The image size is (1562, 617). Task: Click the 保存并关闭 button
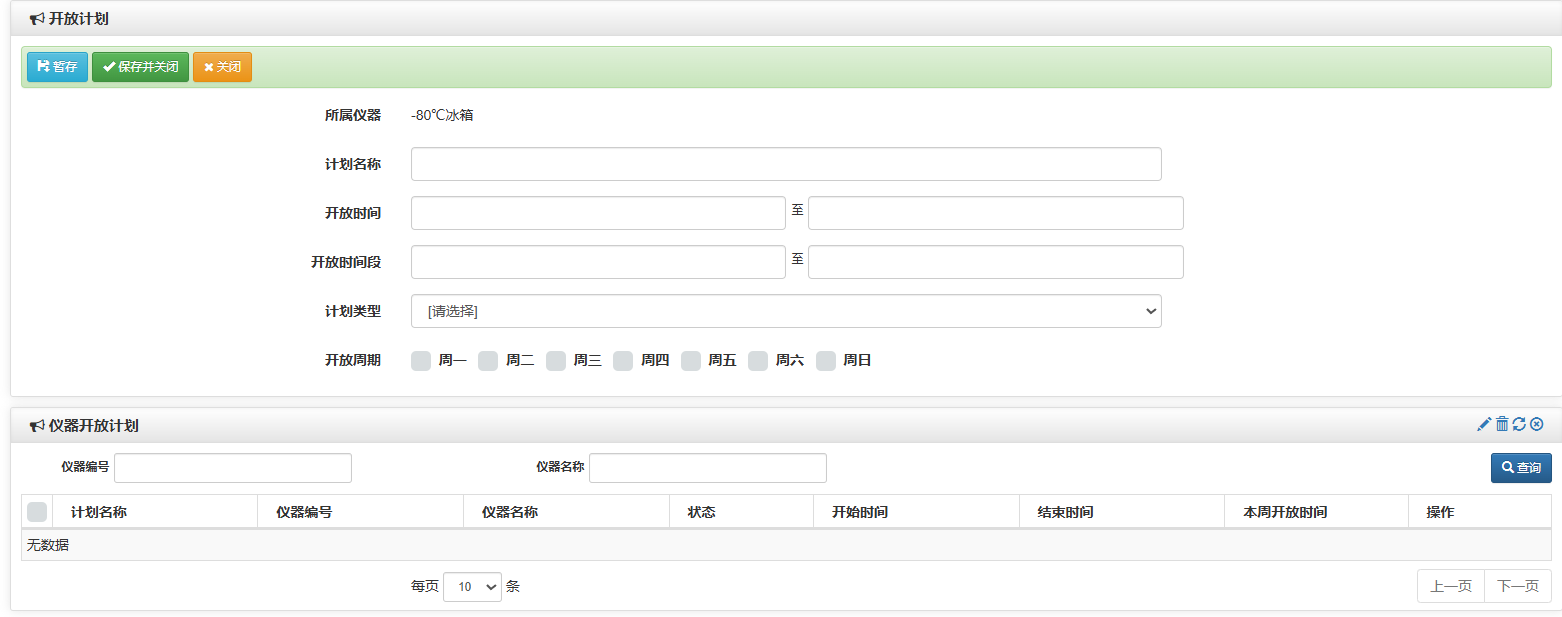point(139,66)
